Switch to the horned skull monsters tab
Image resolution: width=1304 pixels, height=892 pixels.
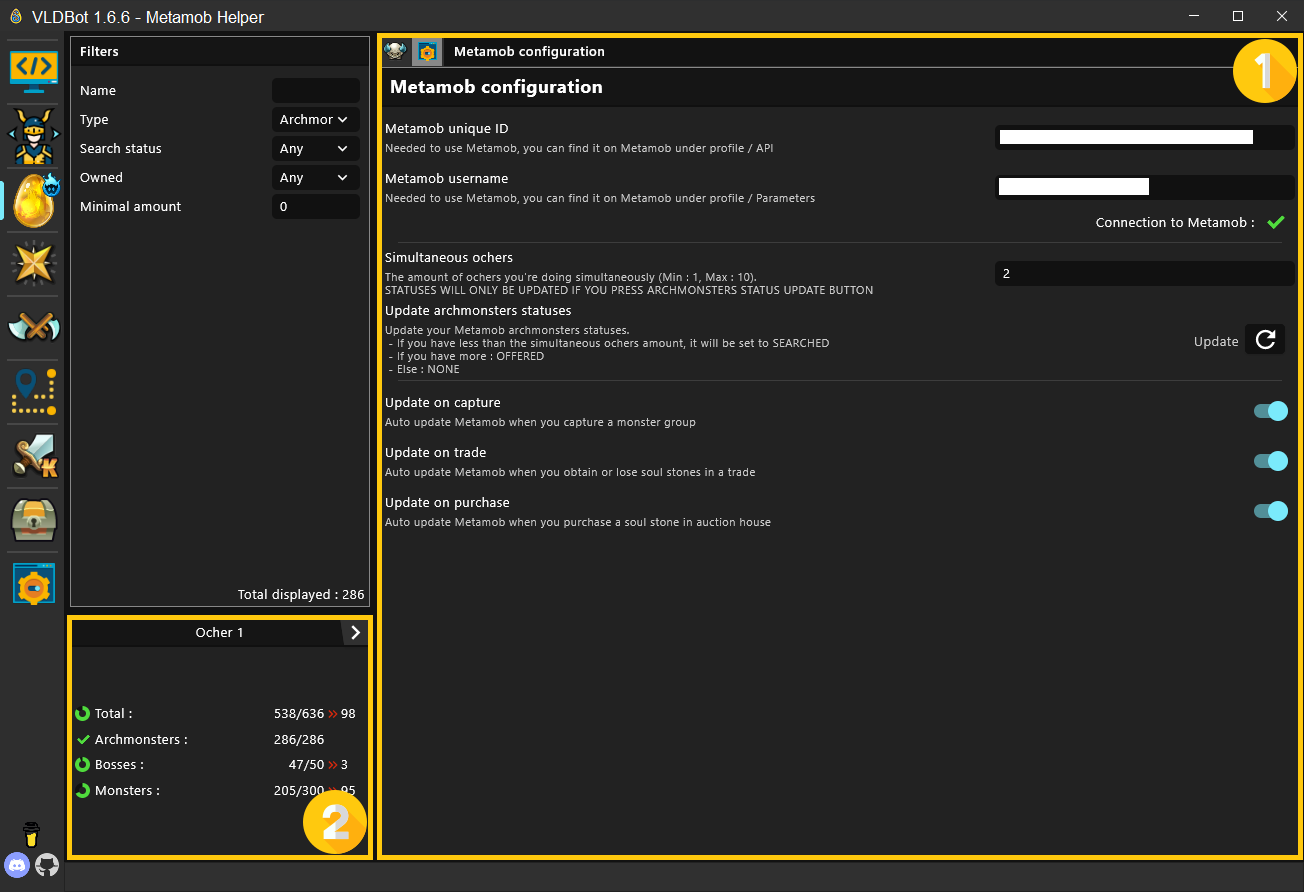tap(396, 52)
